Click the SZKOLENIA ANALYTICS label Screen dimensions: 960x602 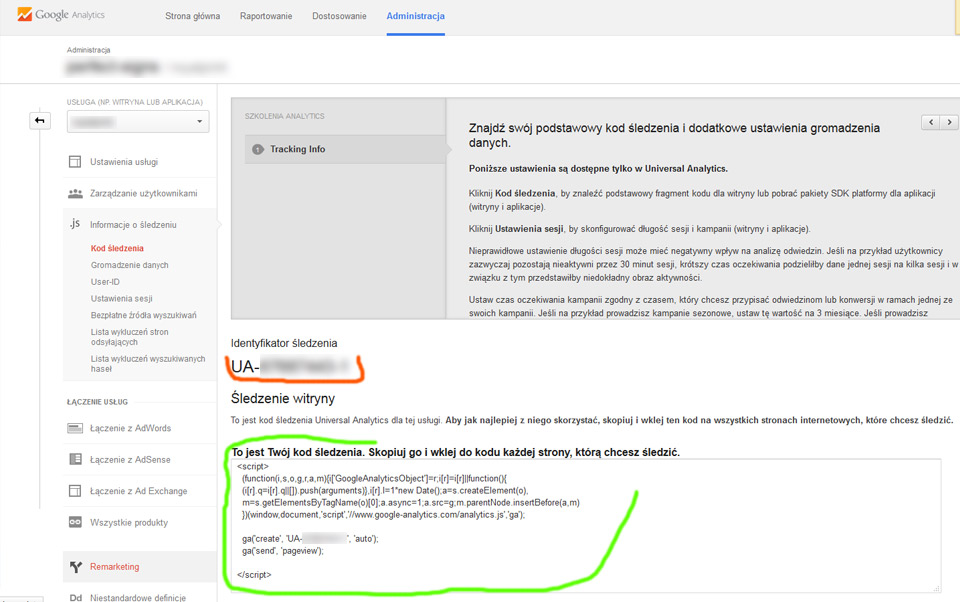coord(285,116)
